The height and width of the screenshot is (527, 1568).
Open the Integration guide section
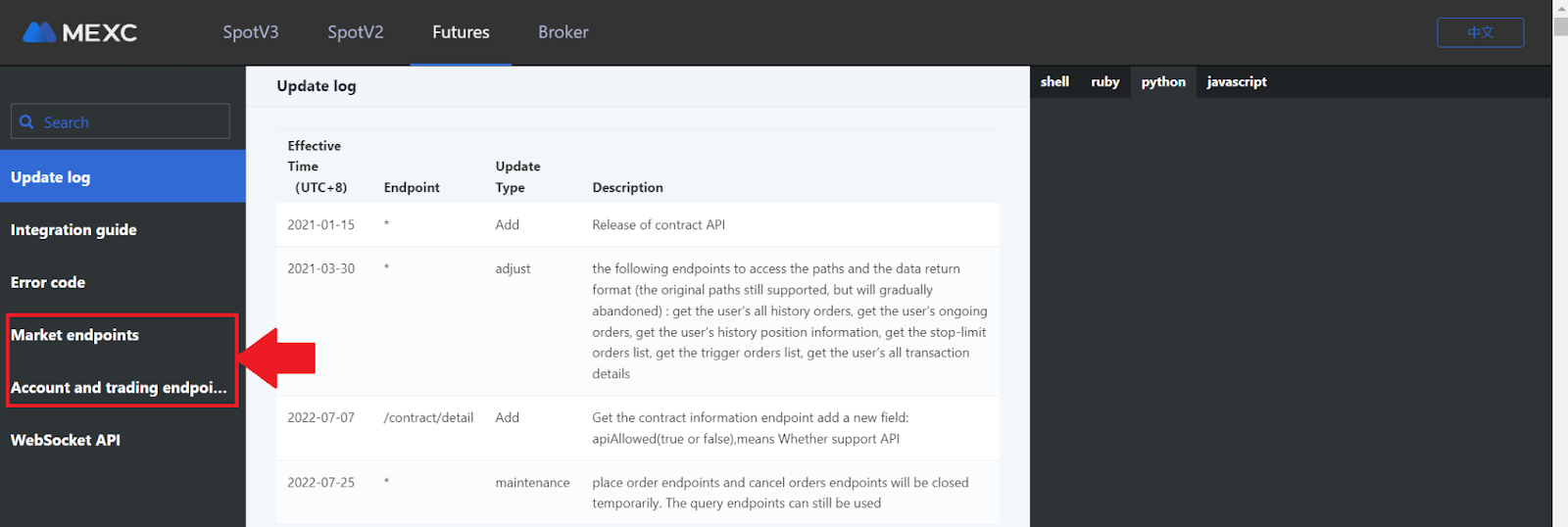coord(122,229)
